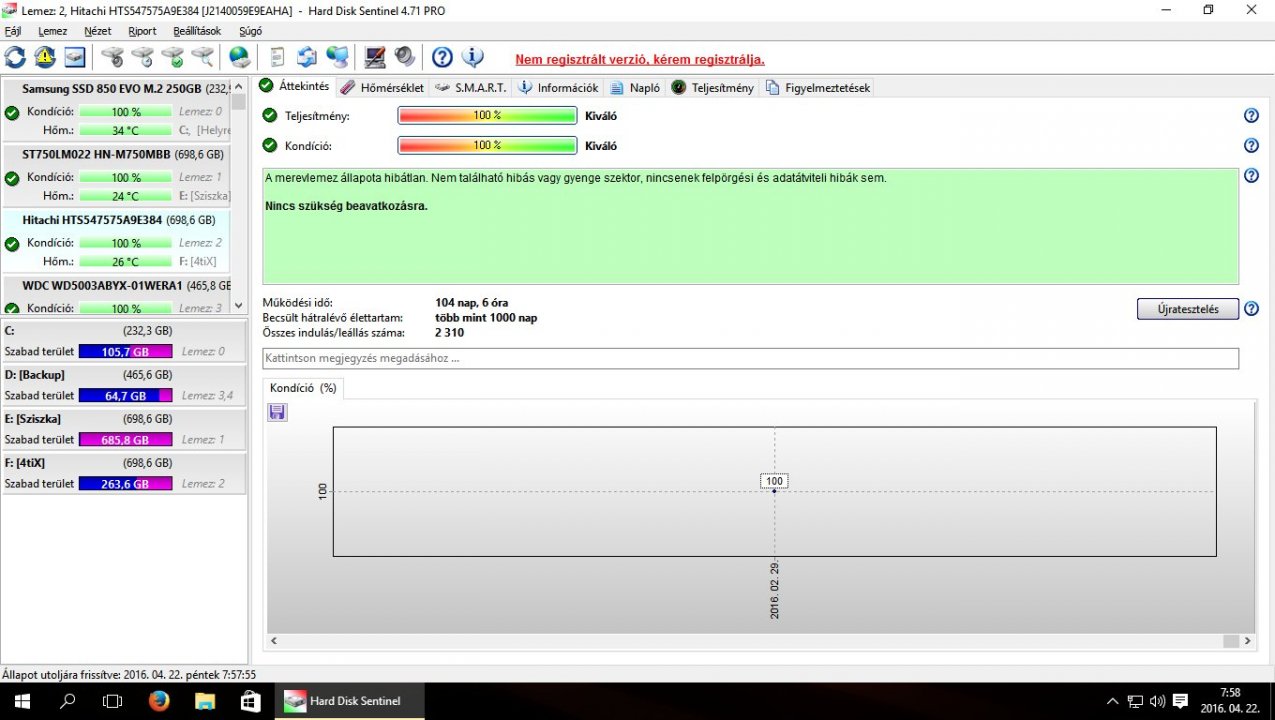
Task: Click help icon beside Teljesítmény bar
Action: tap(1251, 116)
